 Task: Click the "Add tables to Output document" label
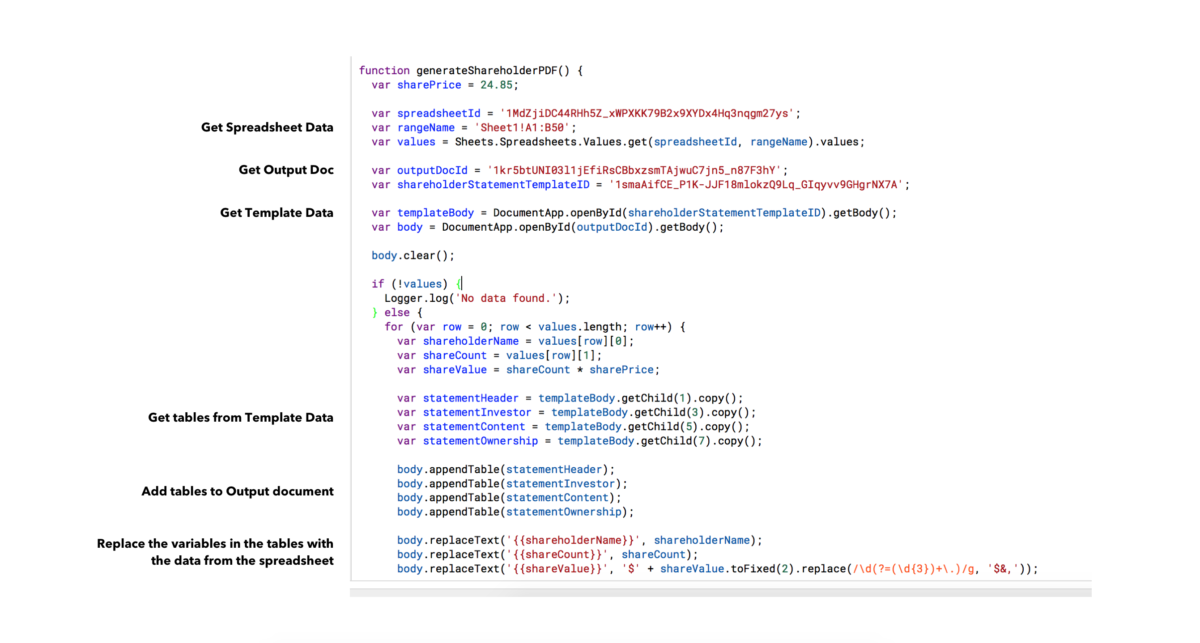point(237,491)
